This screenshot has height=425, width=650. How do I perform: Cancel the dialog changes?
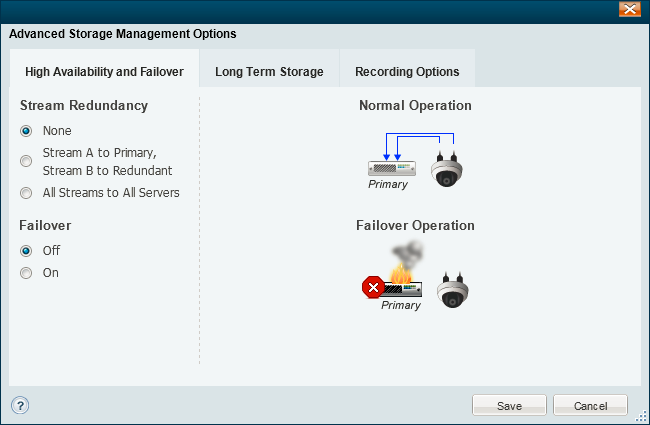coord(590,405)
